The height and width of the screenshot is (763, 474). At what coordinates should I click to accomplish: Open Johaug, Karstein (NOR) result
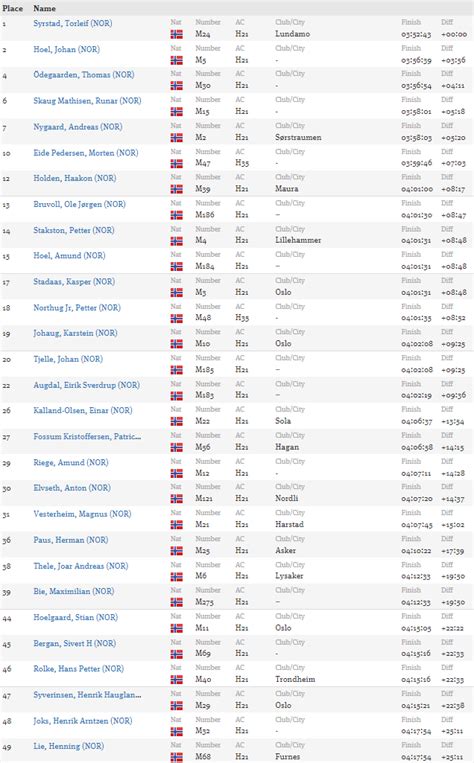(x=75, y=333)
